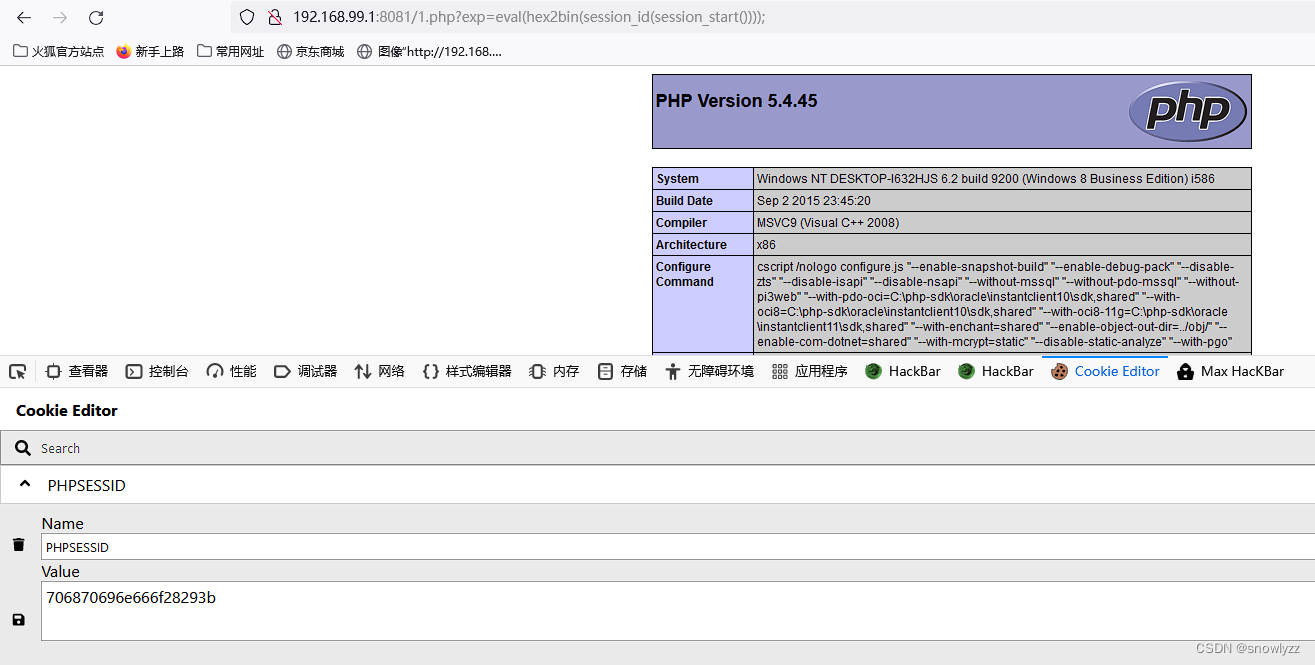
Task: Collapse the PHPSESSID cookie entry
Action: [25, 485]
